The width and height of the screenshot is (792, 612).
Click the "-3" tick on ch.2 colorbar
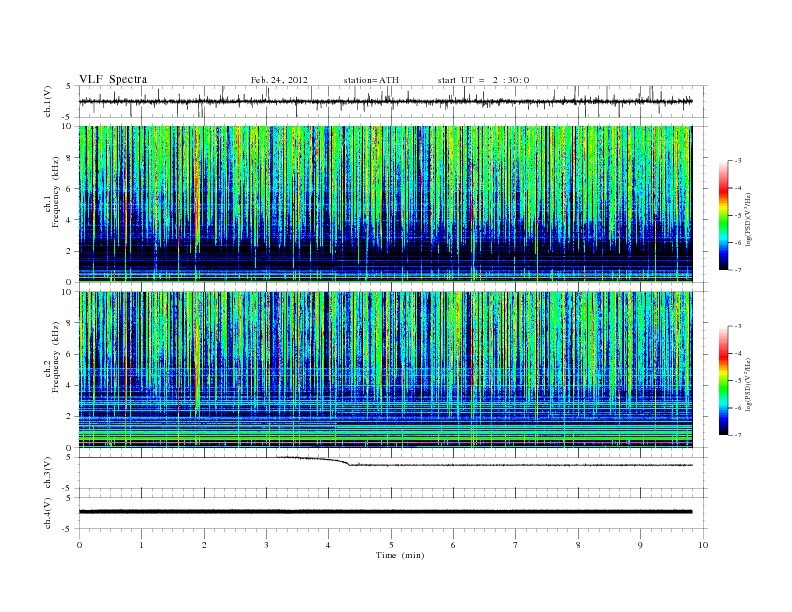pyautogui.click(x=738, y=326)
